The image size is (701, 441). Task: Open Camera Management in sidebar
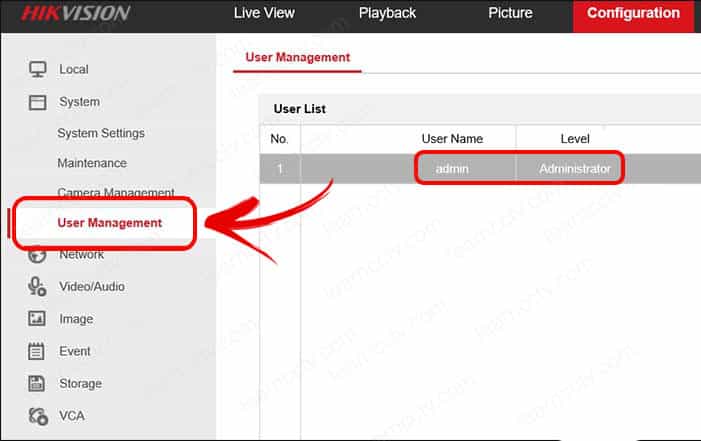click(116, 192)
